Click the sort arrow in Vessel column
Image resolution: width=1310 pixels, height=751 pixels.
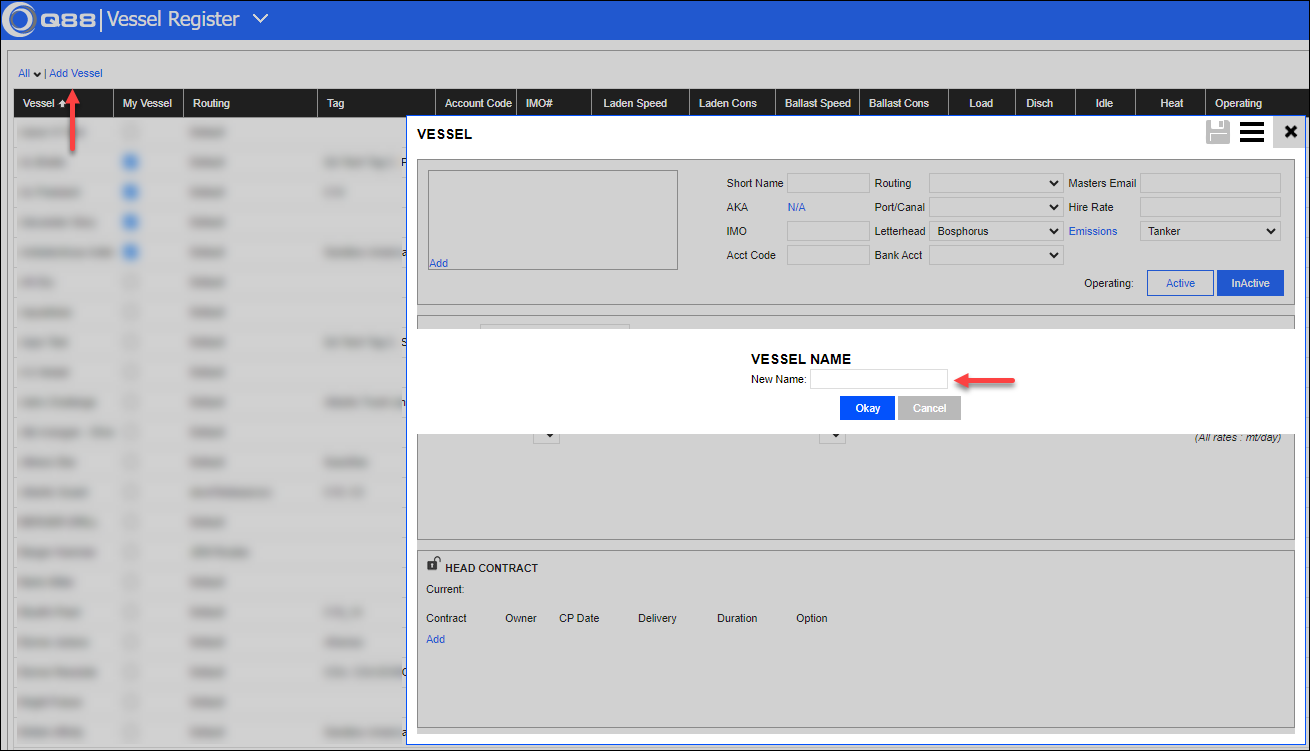point(63,103)
